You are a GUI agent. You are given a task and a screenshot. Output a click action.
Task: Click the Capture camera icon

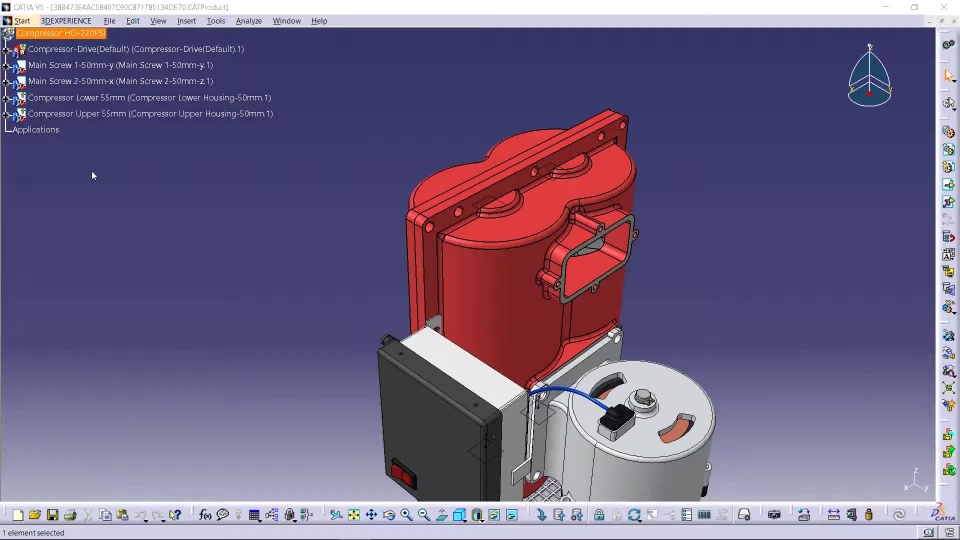point(774,515)
